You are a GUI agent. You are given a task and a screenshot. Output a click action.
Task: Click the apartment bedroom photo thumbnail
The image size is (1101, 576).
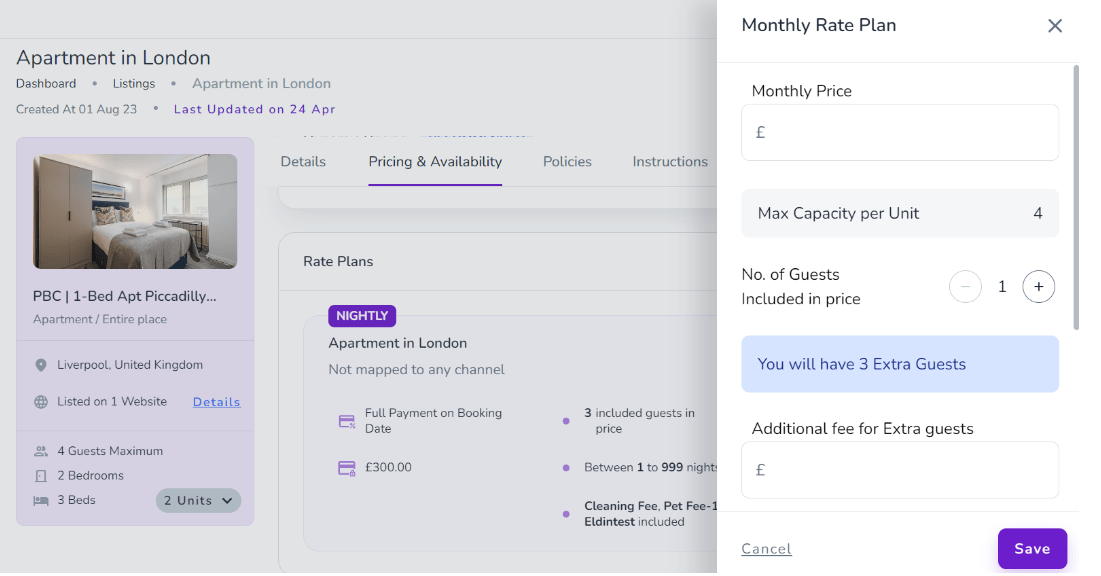(134, 210)
